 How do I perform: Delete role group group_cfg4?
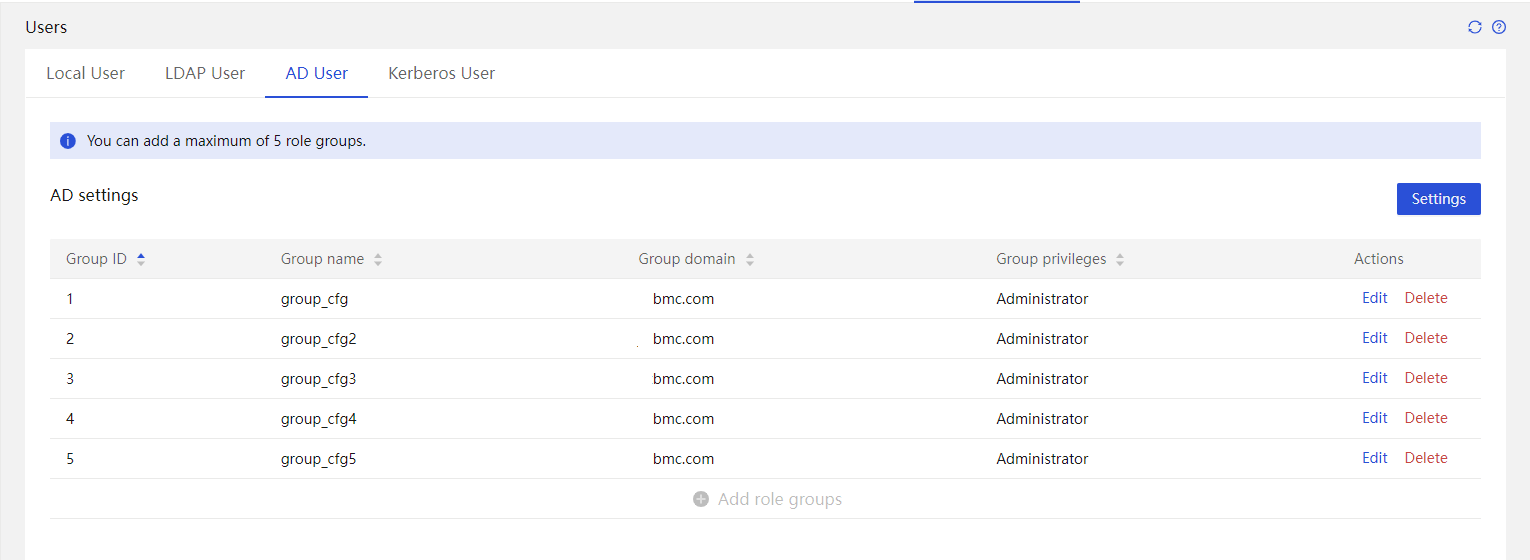click(x=1426, y=418)
